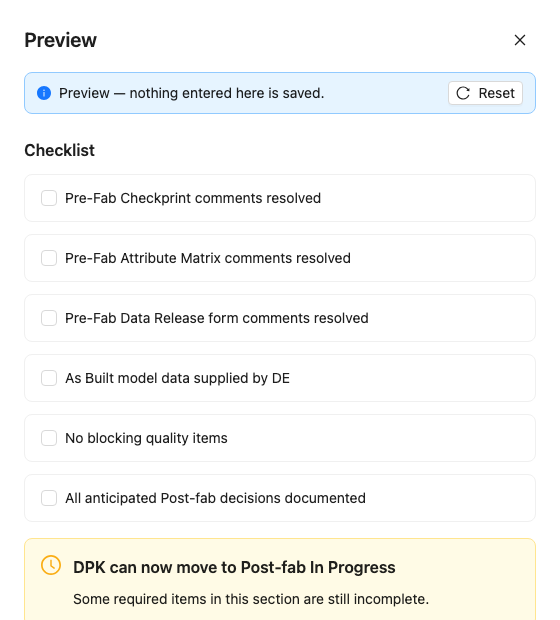
Task: Select the Pre-Fab Checkprint comments resolved label
Action: click(x=193, y=198)
